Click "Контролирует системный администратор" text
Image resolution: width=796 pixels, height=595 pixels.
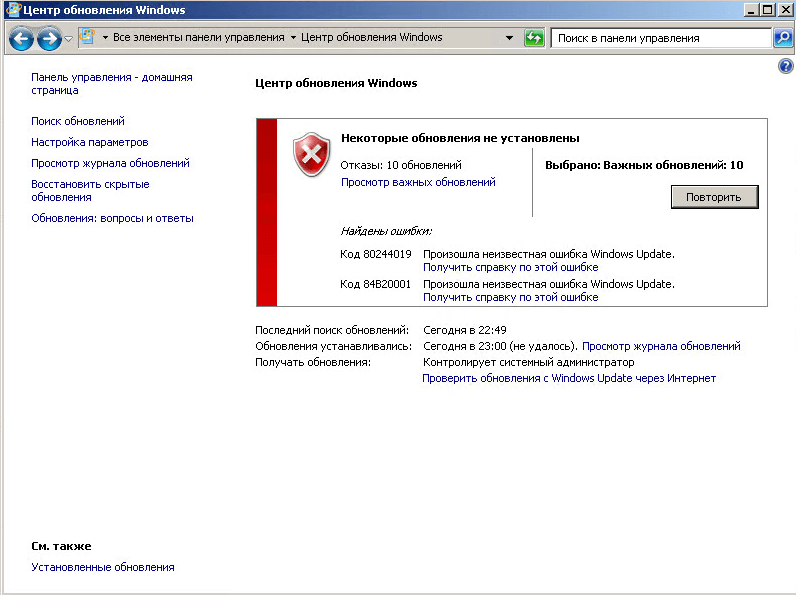tap(528, 362)
